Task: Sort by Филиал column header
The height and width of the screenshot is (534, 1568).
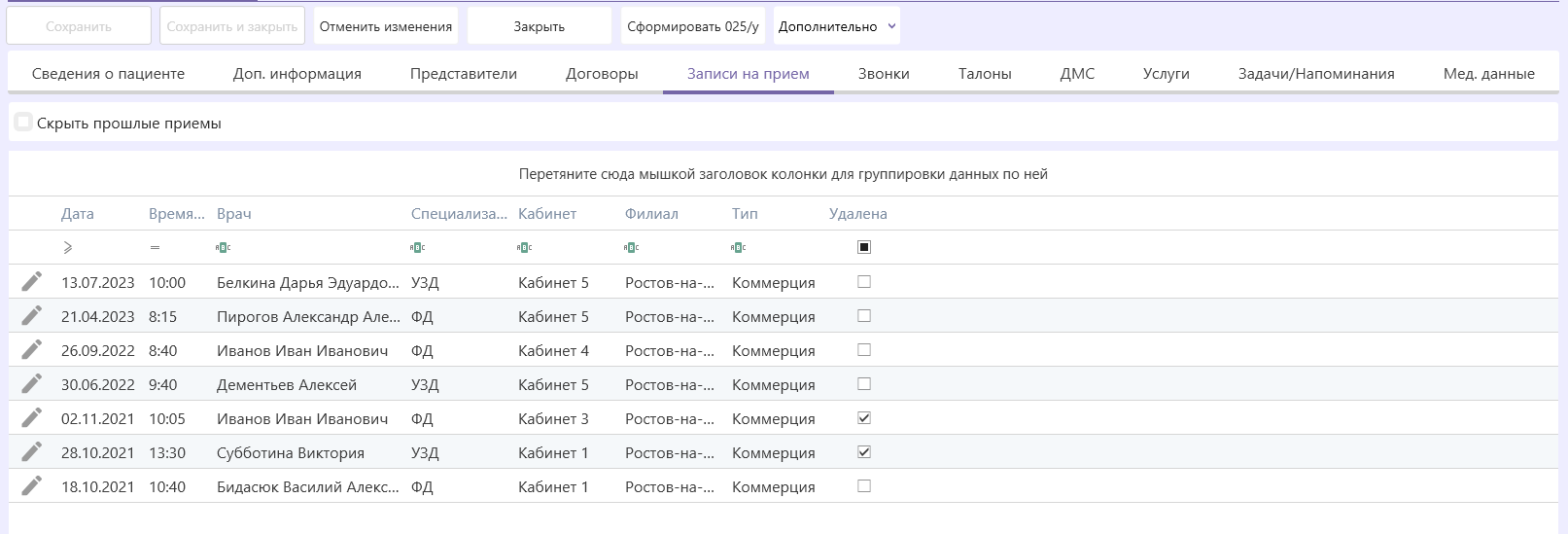Action: tap(651, 214)
